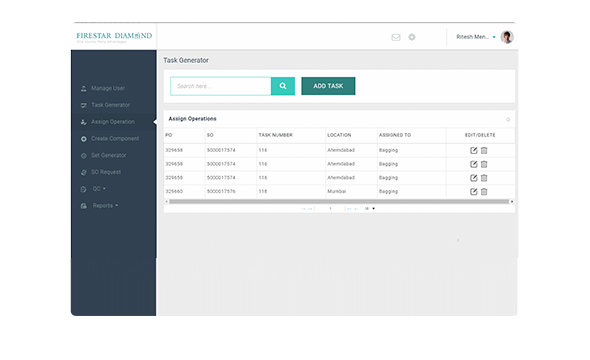
Task: Go to the next page of results
Action: point(349,209)
